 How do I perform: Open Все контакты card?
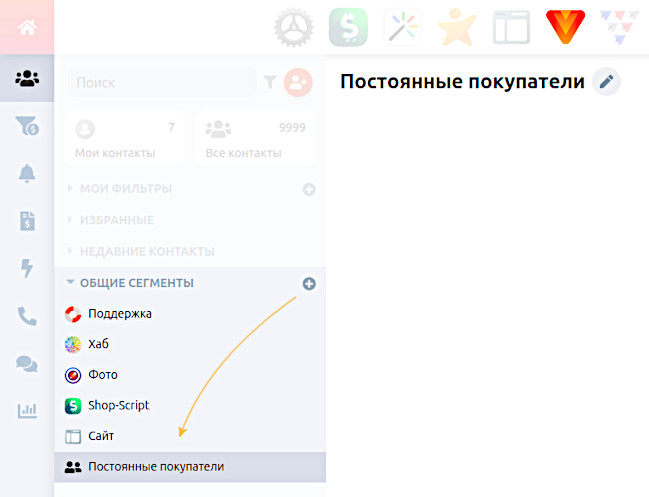(x=255, y=139)
